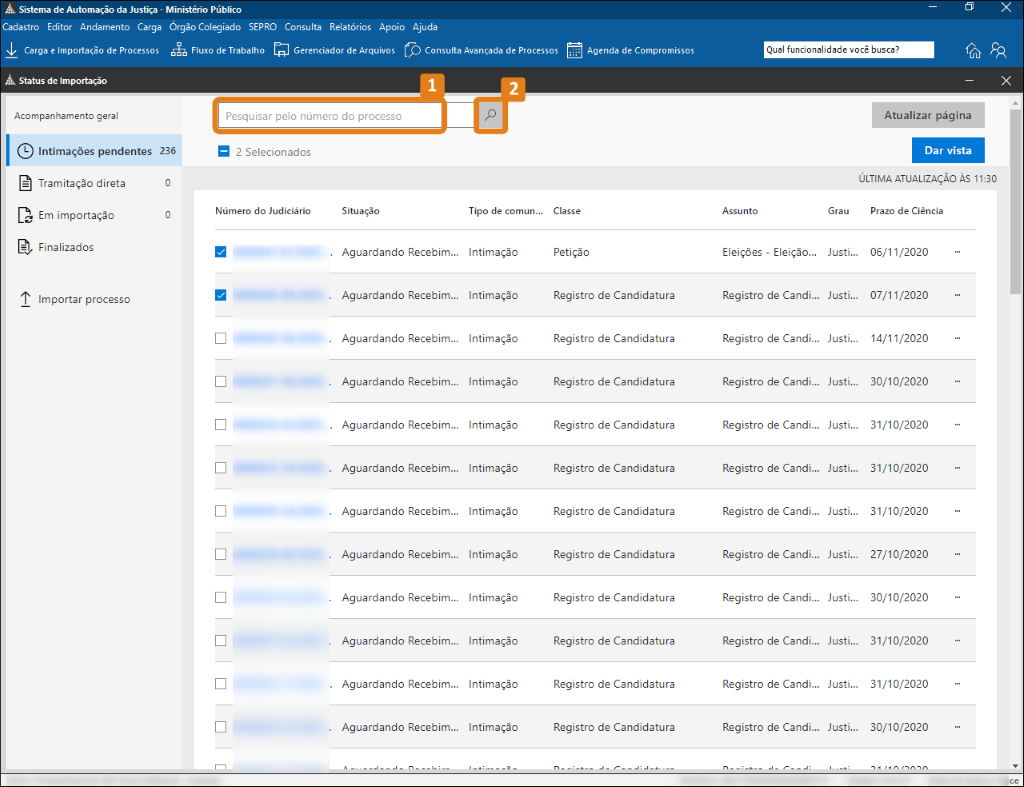Screen dimensions: 1024x787
Task: Open the Andamento menu
Action: pyautogui.click(x=104, y=27)
